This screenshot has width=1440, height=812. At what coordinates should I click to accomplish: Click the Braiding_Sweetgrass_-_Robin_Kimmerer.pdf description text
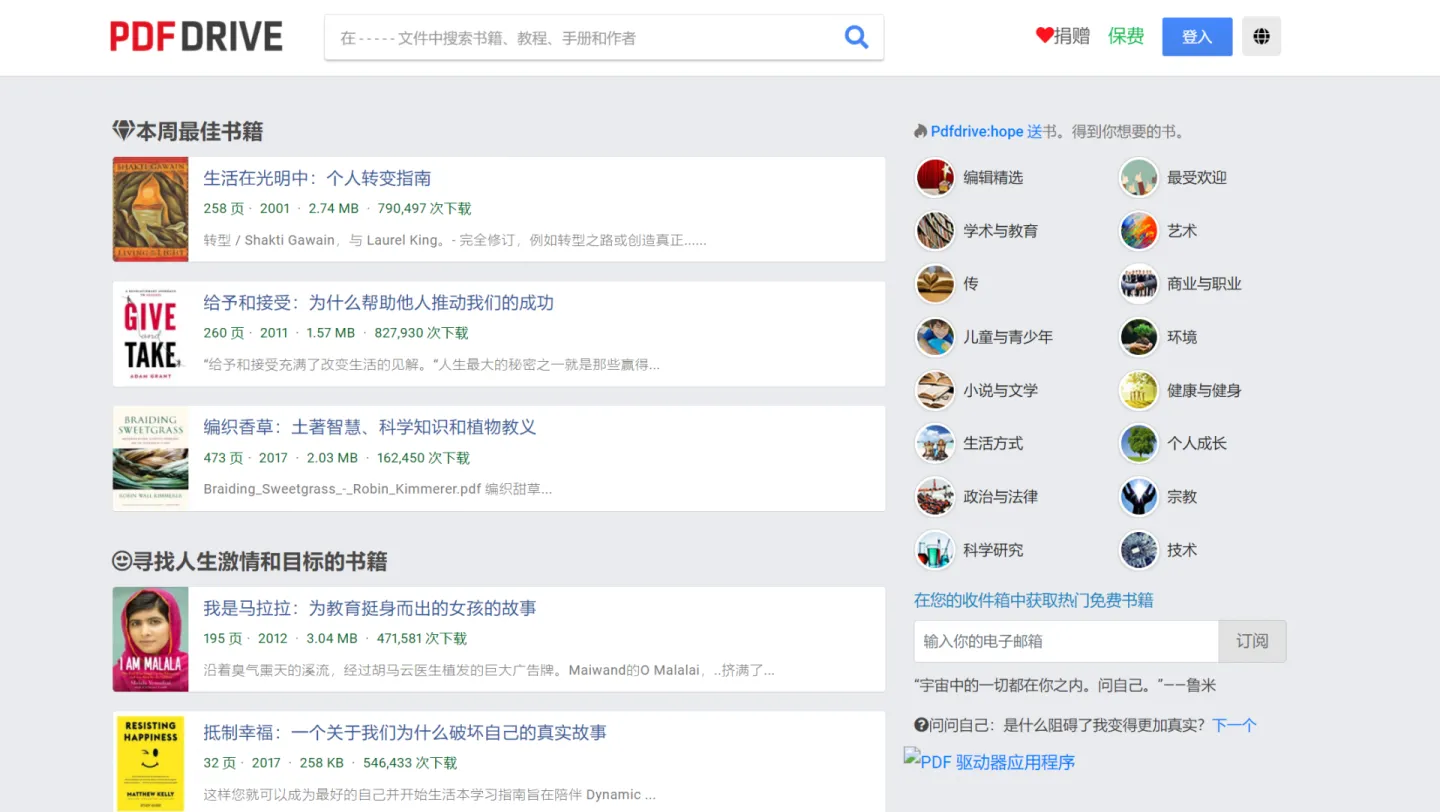378,489
